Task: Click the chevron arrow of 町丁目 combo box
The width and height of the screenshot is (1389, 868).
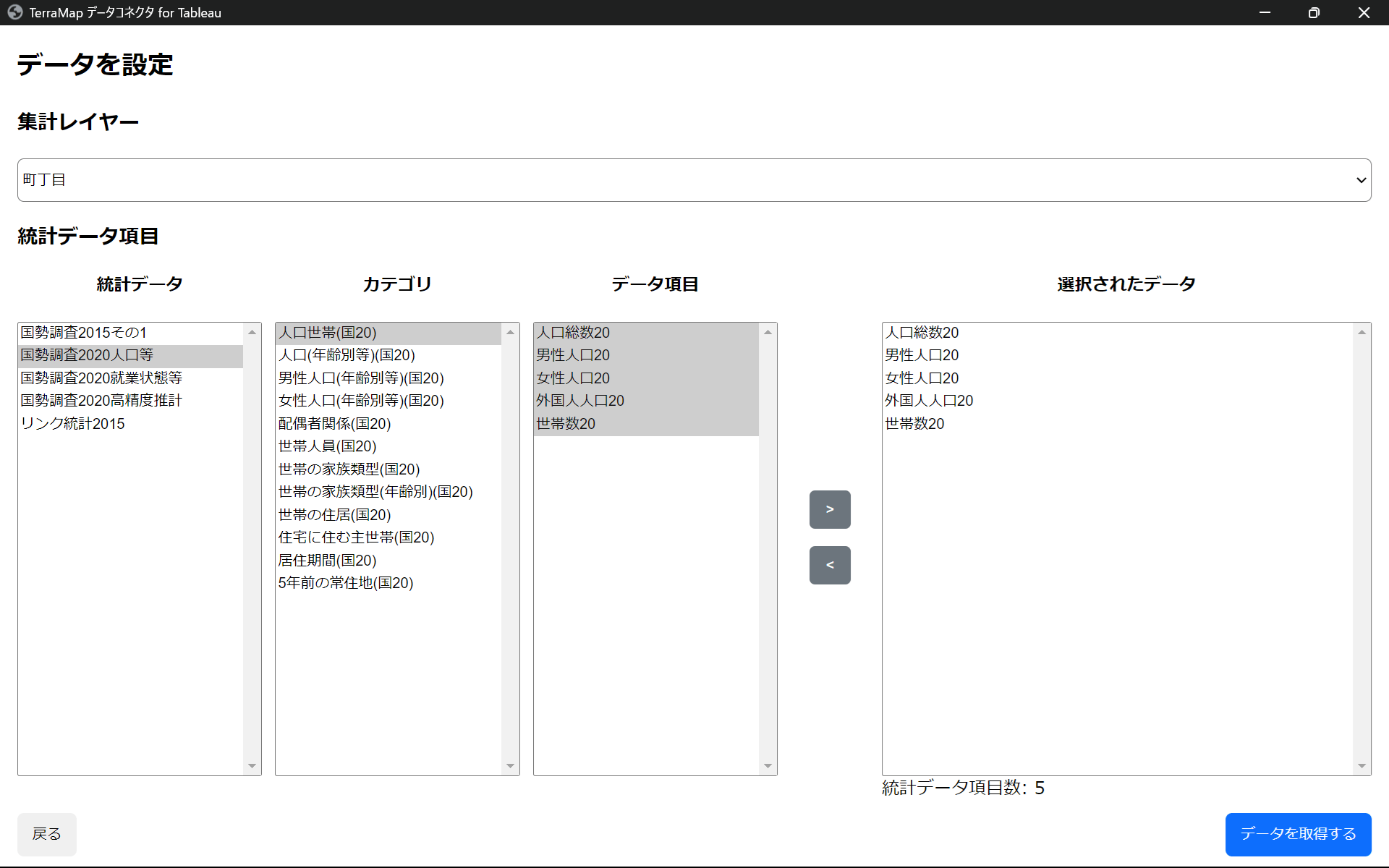Action: 1361,180
